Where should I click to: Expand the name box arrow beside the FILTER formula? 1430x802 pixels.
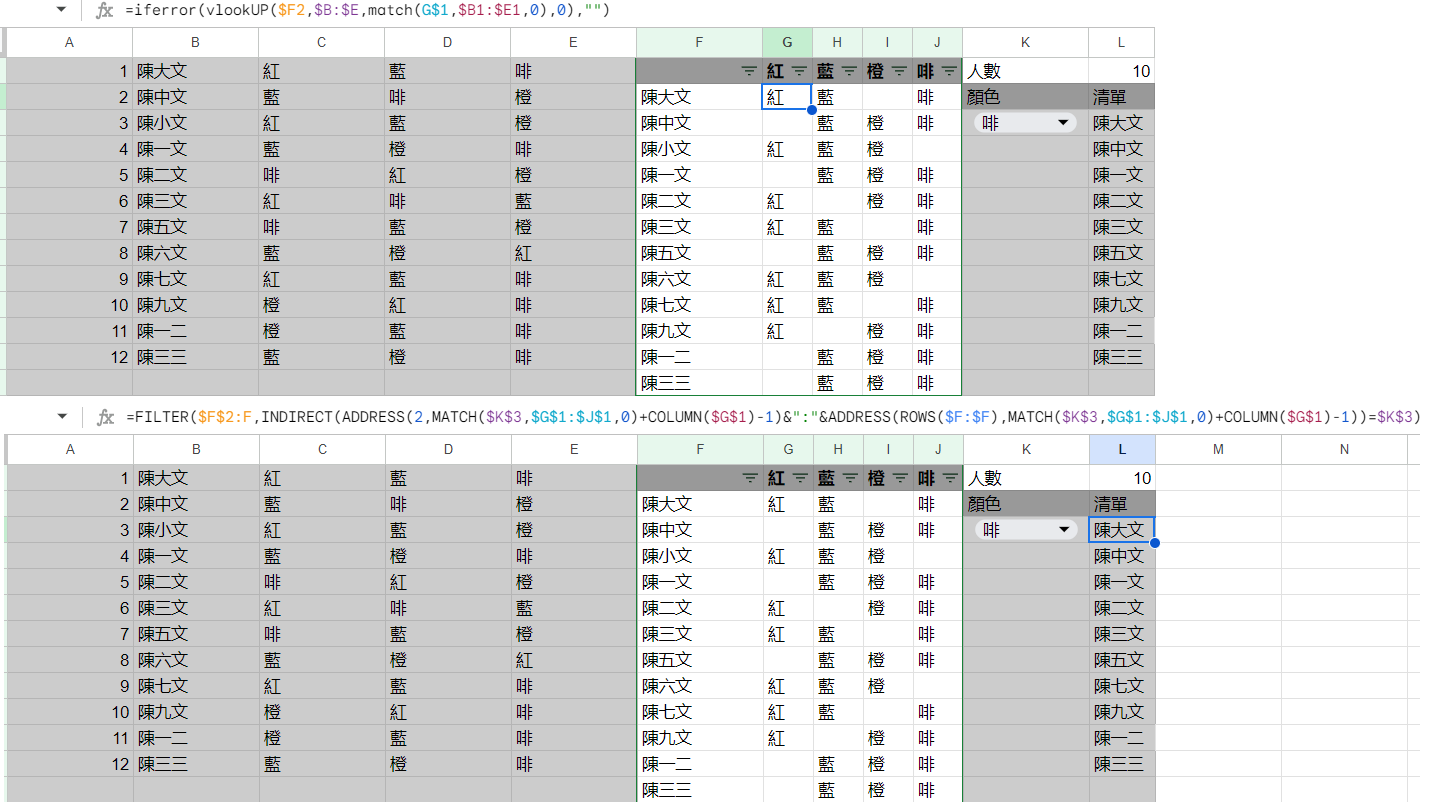[x=62, y=416]
